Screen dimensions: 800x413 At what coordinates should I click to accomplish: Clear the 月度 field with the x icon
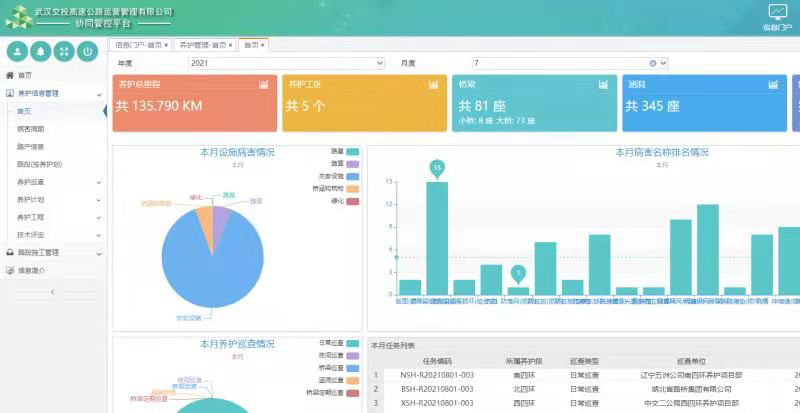coord(653,63)
